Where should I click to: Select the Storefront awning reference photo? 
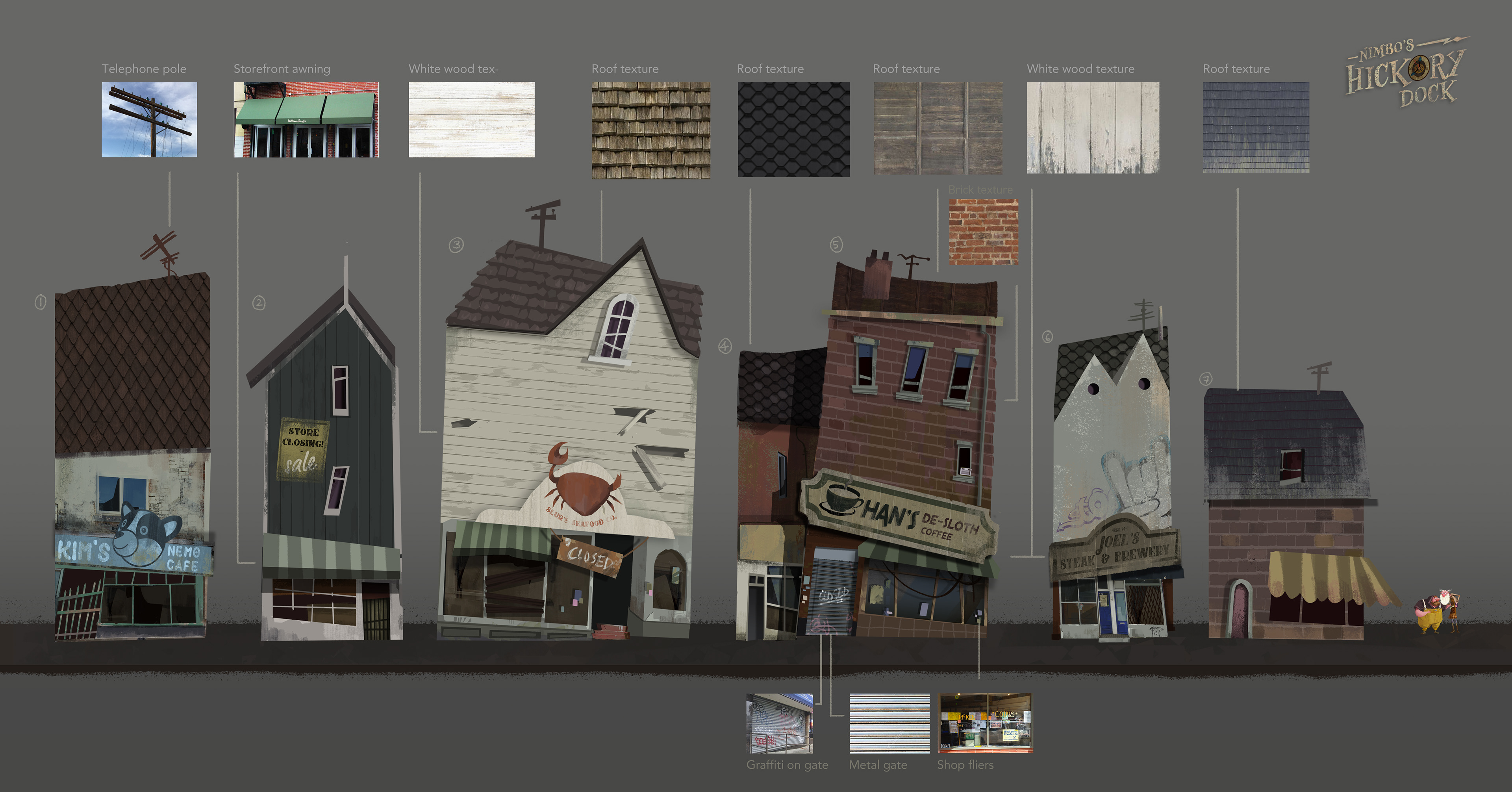click(306, 119)
